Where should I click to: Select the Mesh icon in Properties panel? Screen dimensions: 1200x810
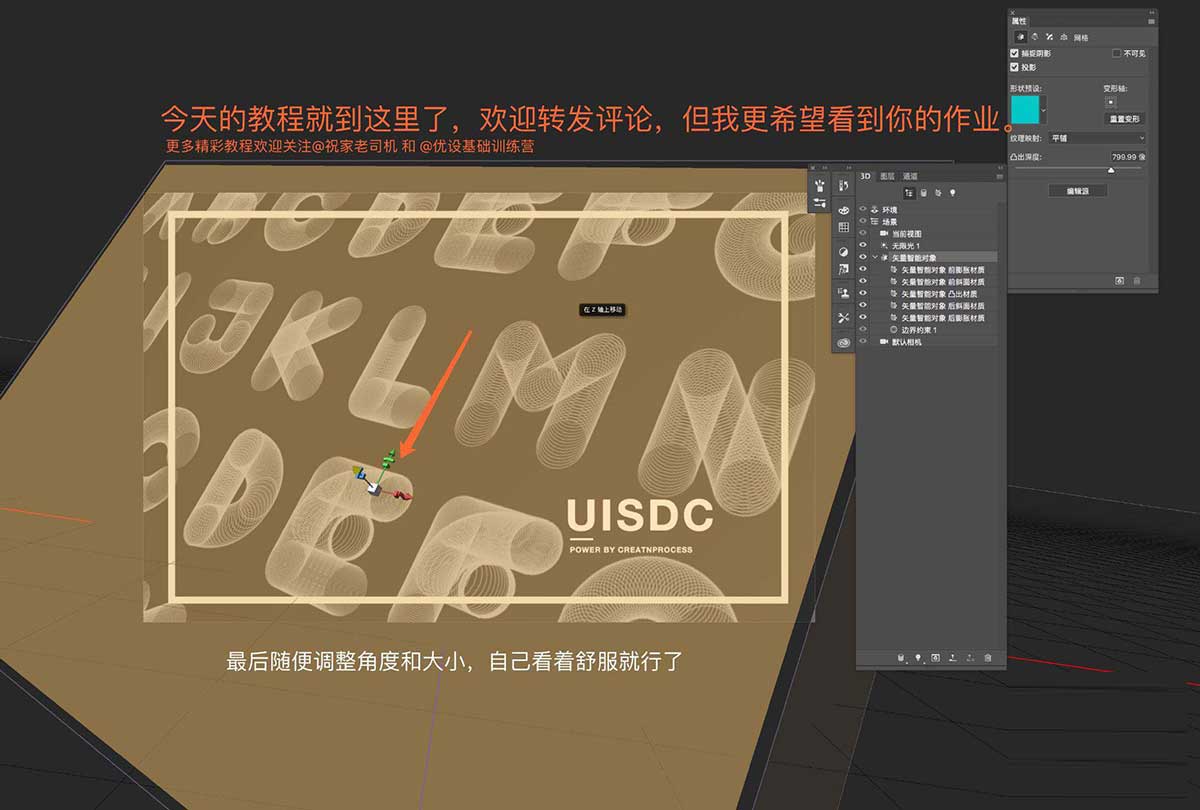1021,37
